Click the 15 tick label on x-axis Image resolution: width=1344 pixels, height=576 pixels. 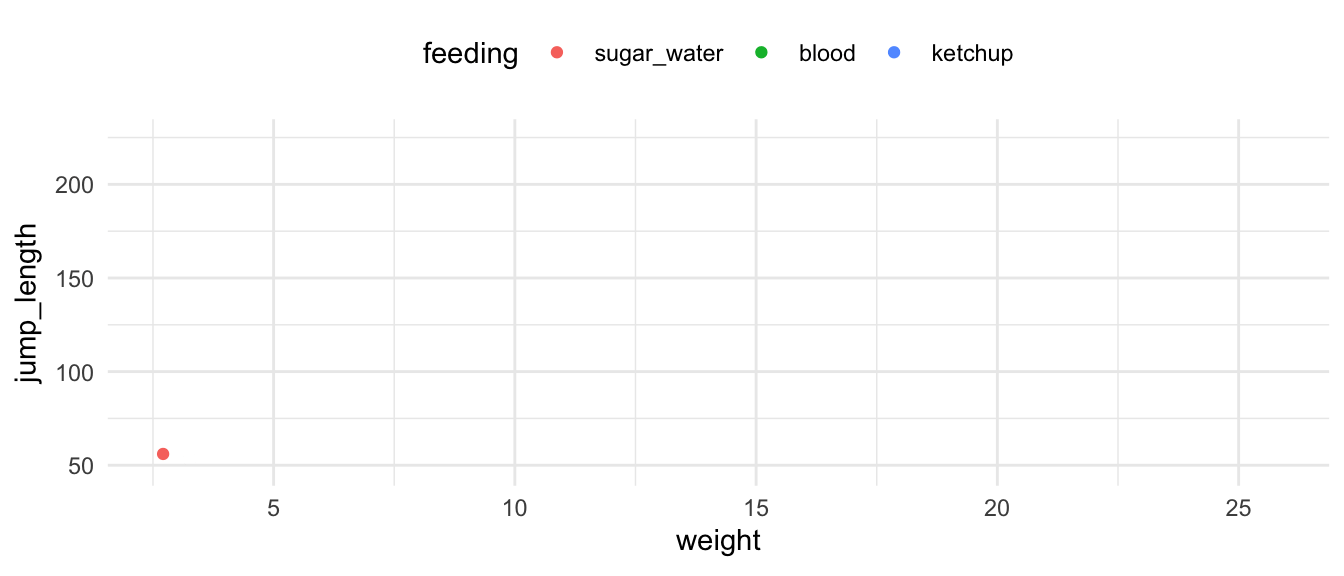[x=756, y=508]
